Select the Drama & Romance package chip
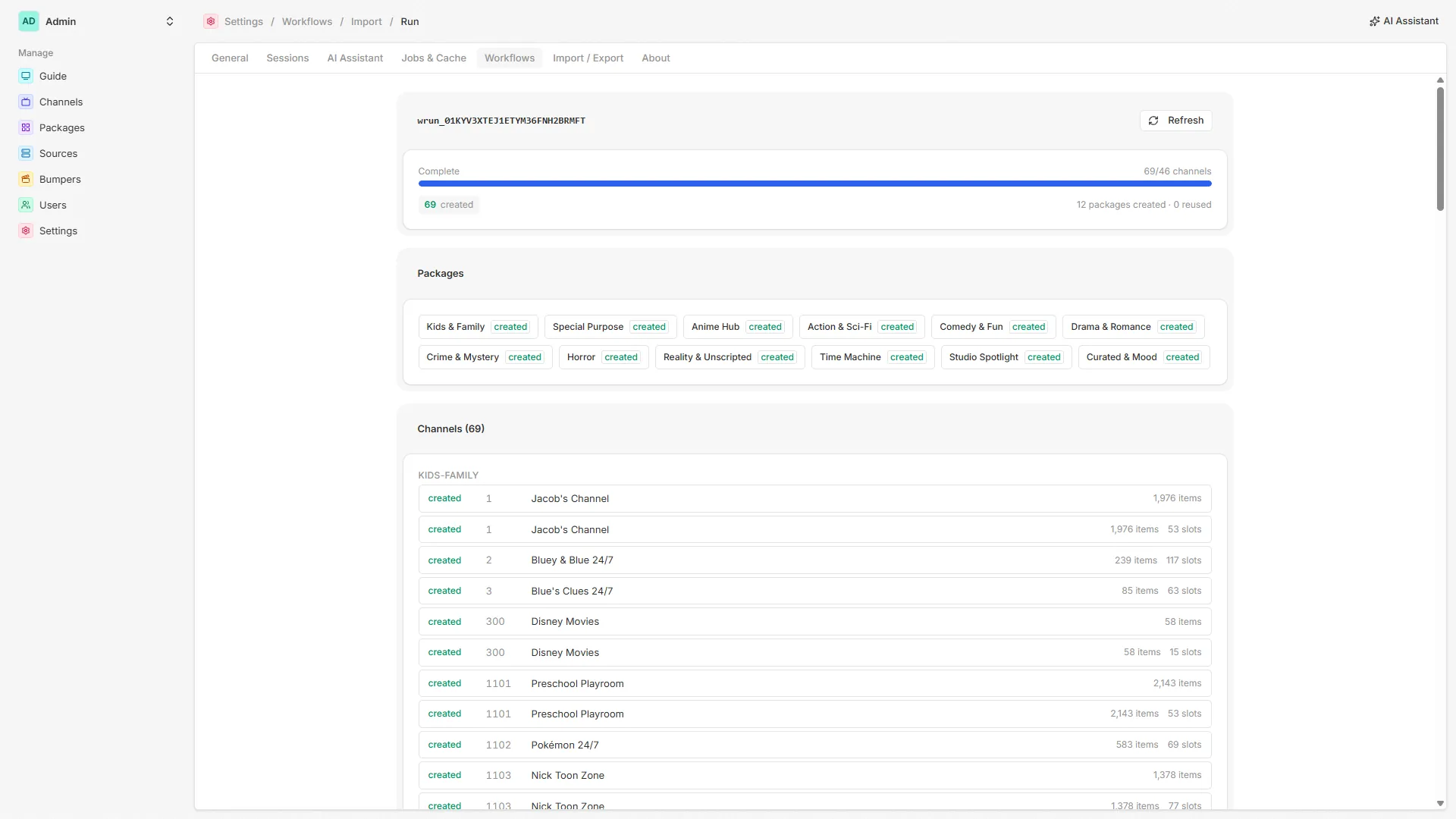 [x=1134, y=327]
